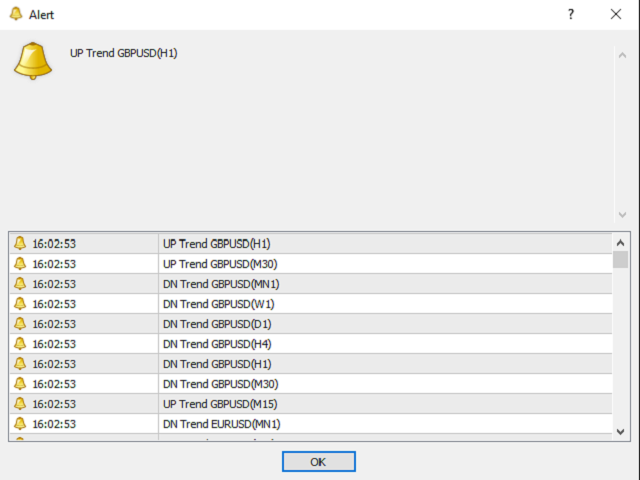Click bell icon beside UP Trend GBPUSD(H1) row

click(20, 243)
